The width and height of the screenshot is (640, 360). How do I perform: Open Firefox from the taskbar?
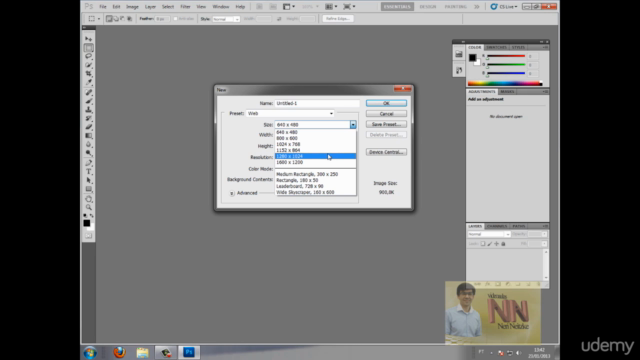[119, 352]
